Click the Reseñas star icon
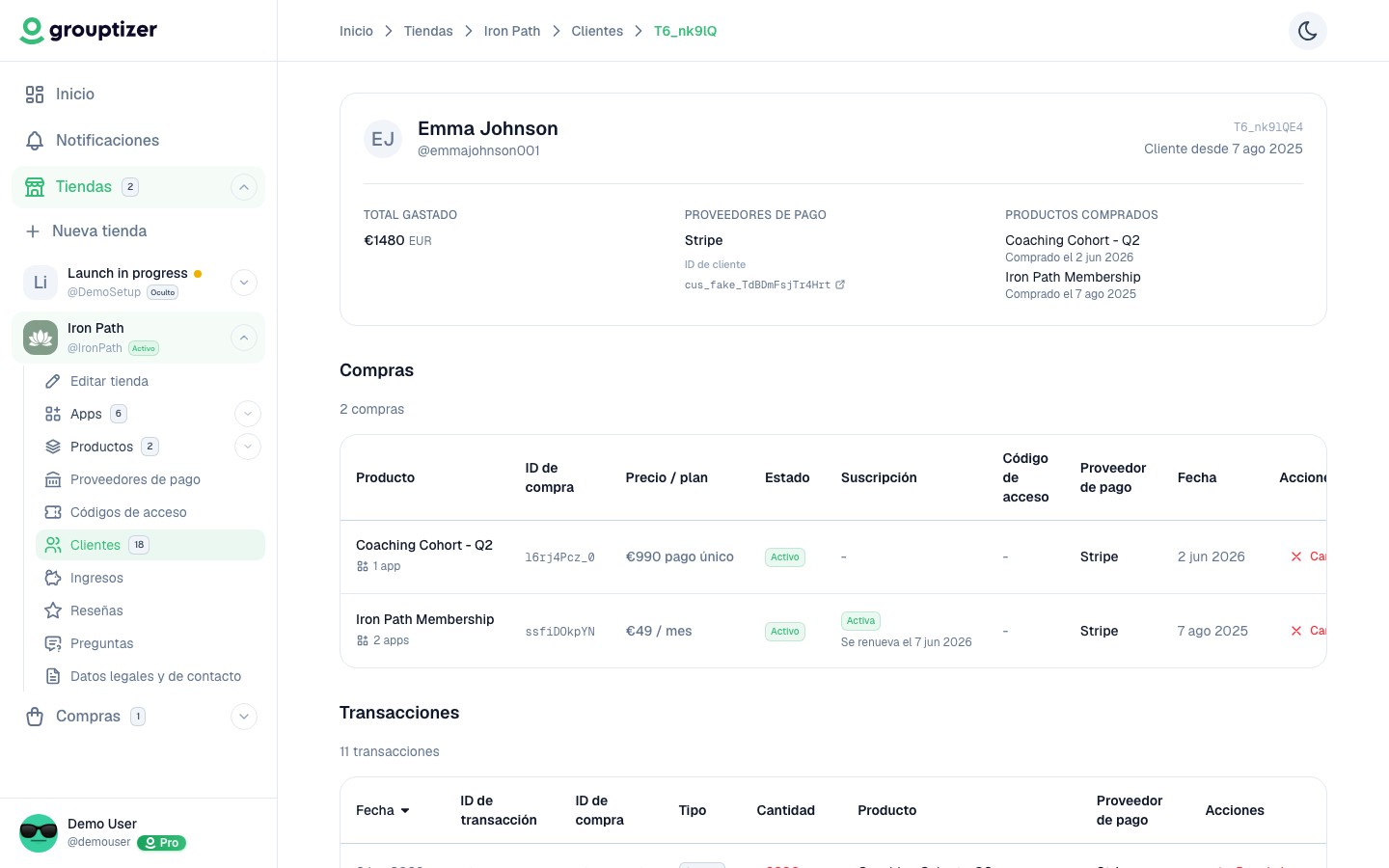This screenshot has height=868, width=1389. [x=53, y=610]
